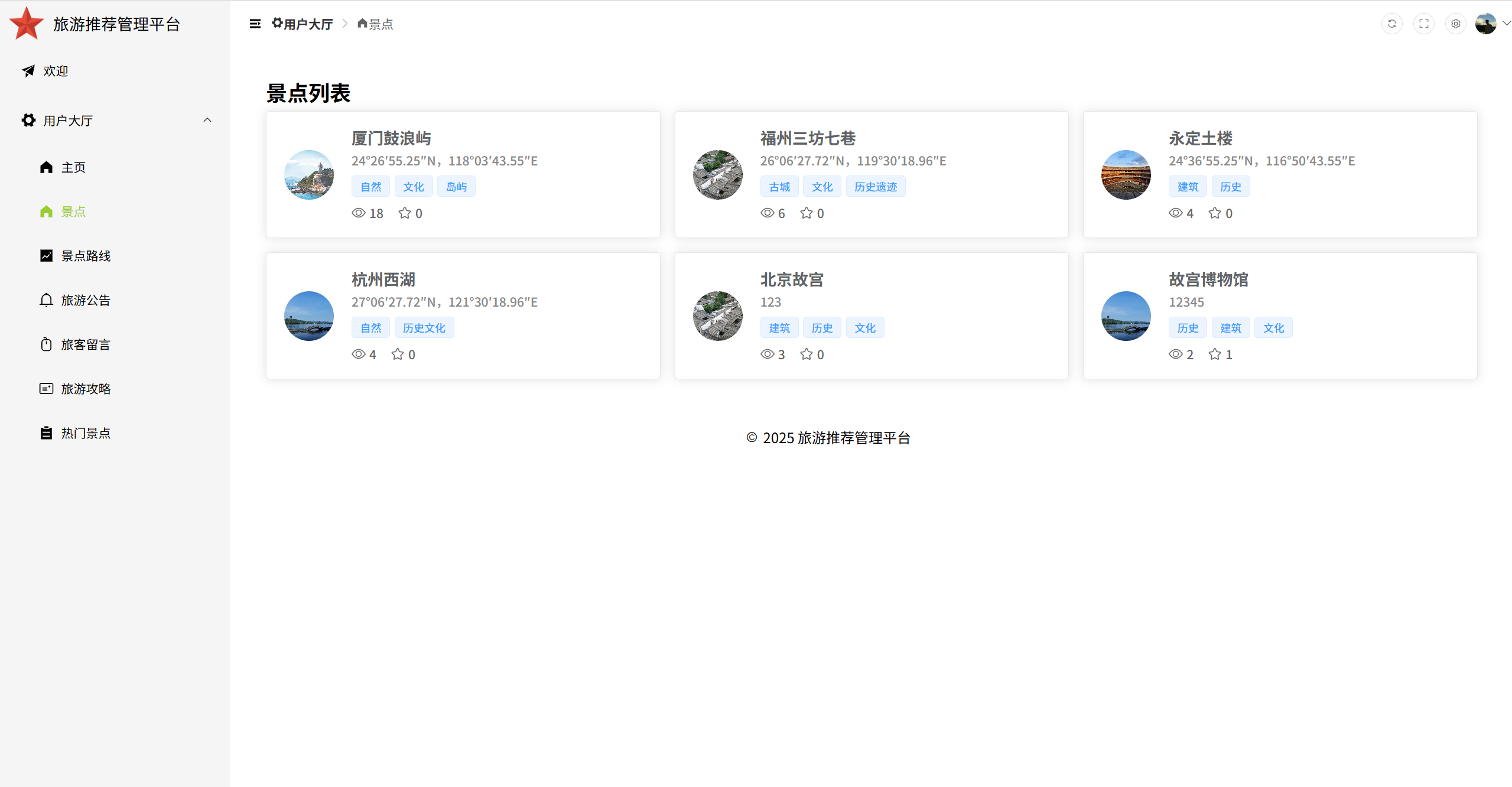Click the red star platform logo
Viewport: 1512px width, 787px height.
[x=26, y=24]
